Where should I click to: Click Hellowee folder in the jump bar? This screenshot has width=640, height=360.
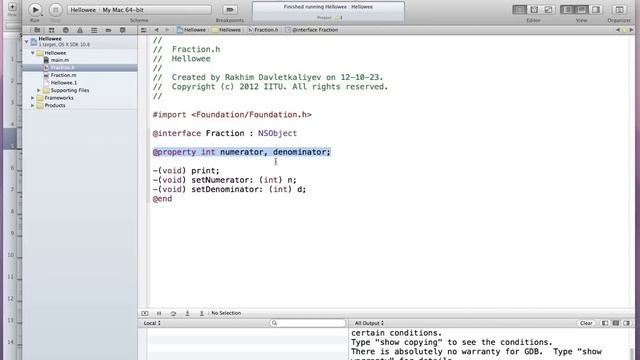(x=227, y=30)
